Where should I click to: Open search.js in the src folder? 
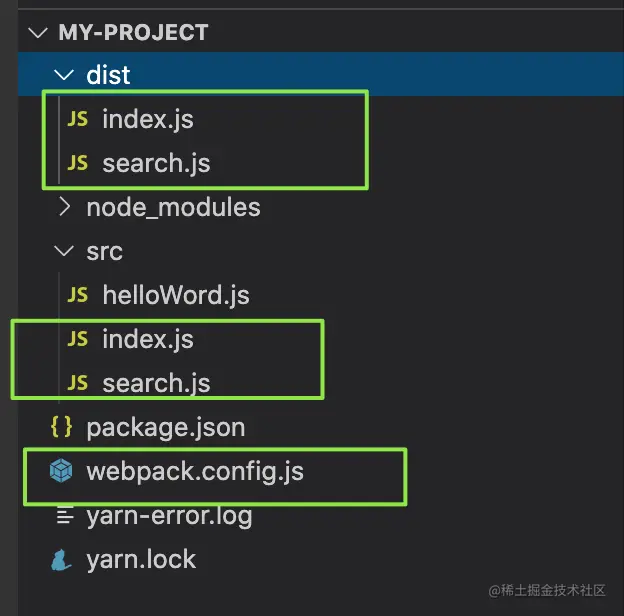(156, 383)
